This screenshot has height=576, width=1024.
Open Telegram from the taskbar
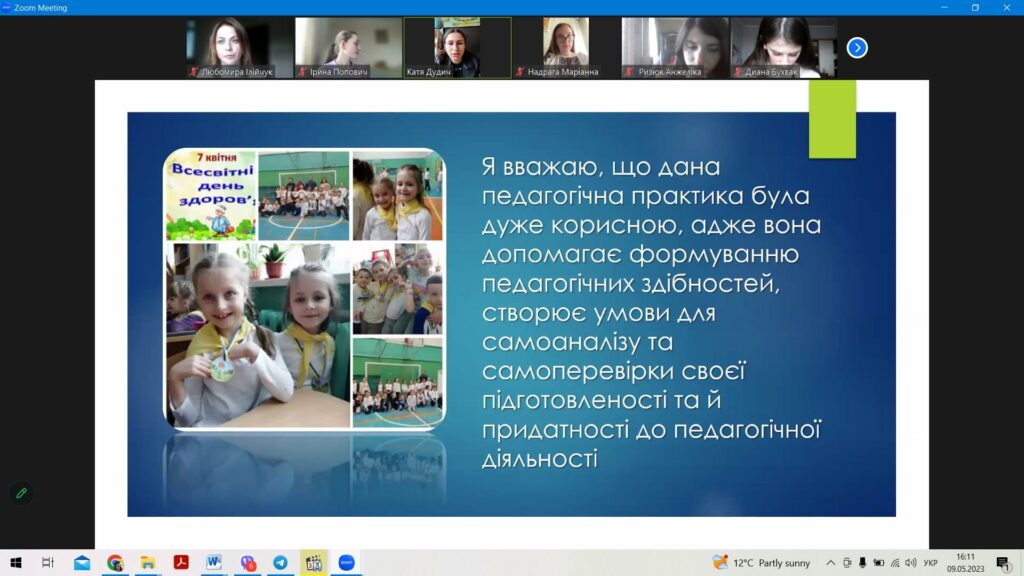pyautogui.click(x=280, y=562)
